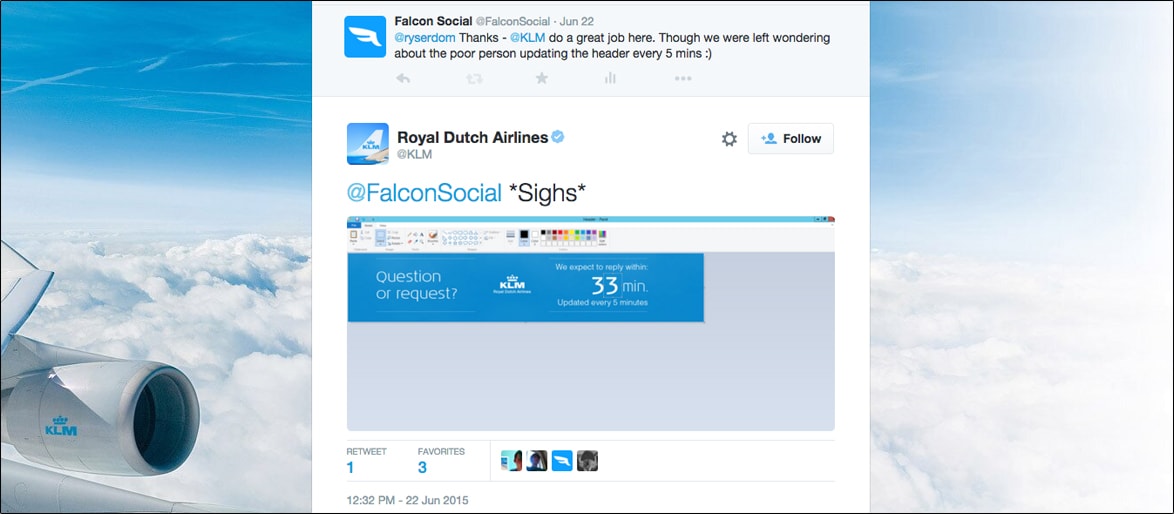Click the reply arrow under Falcon Social's tweet
The width and height of the screenshot is (1175, 514).
tap(403, 78)
